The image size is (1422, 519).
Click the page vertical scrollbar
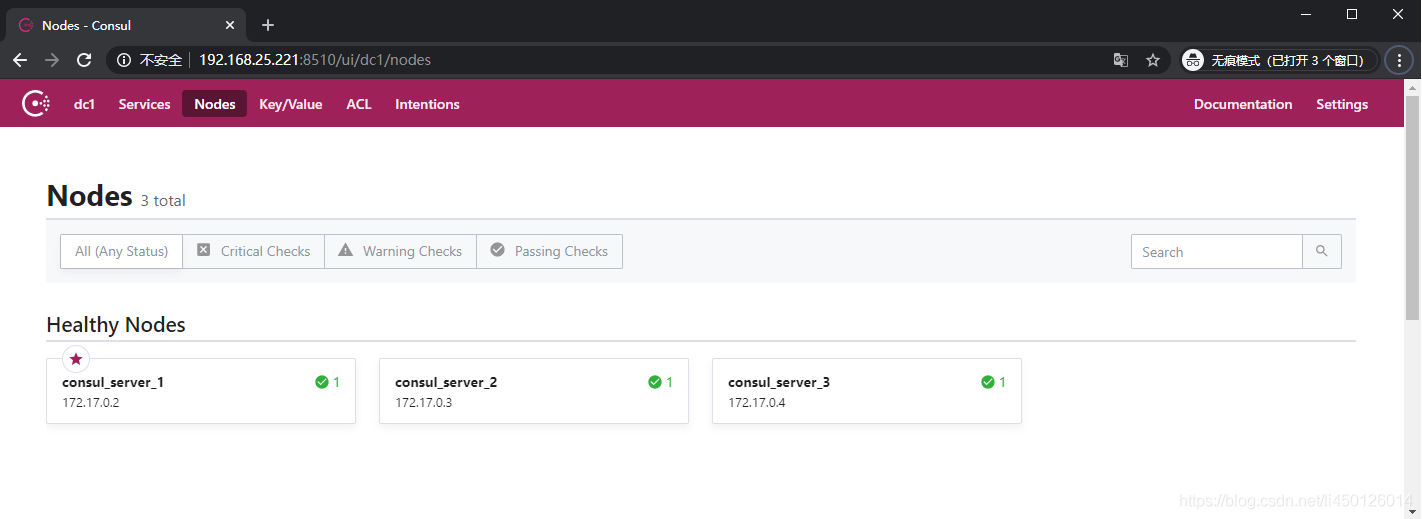coord(1412,208)
